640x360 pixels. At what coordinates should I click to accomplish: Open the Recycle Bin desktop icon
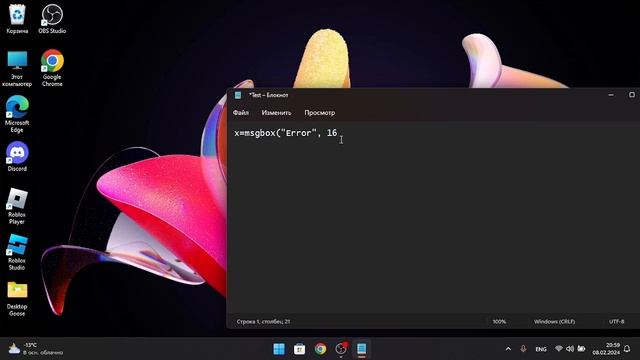click(17, 18)
